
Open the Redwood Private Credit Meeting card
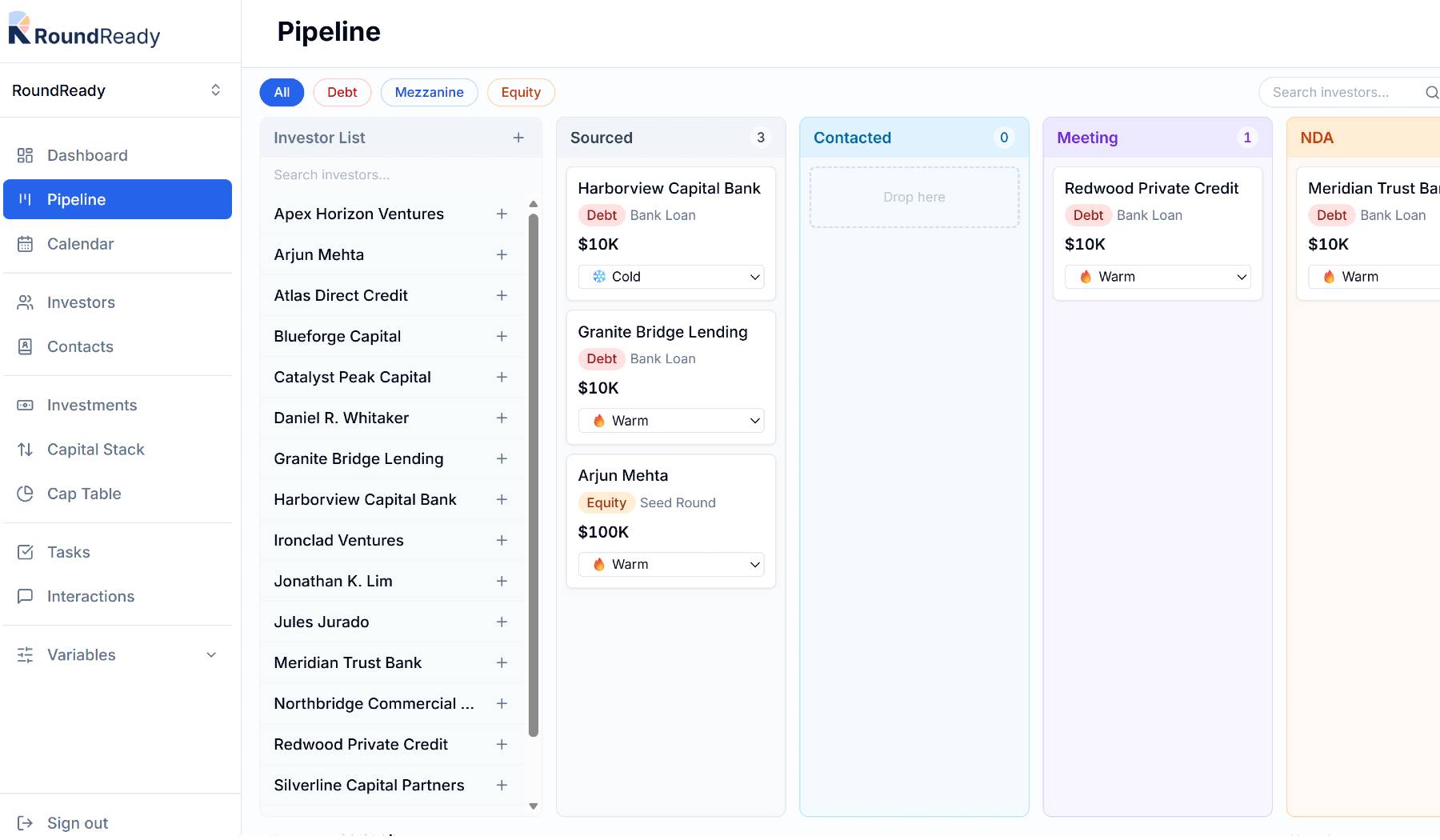coord(1158,234)
